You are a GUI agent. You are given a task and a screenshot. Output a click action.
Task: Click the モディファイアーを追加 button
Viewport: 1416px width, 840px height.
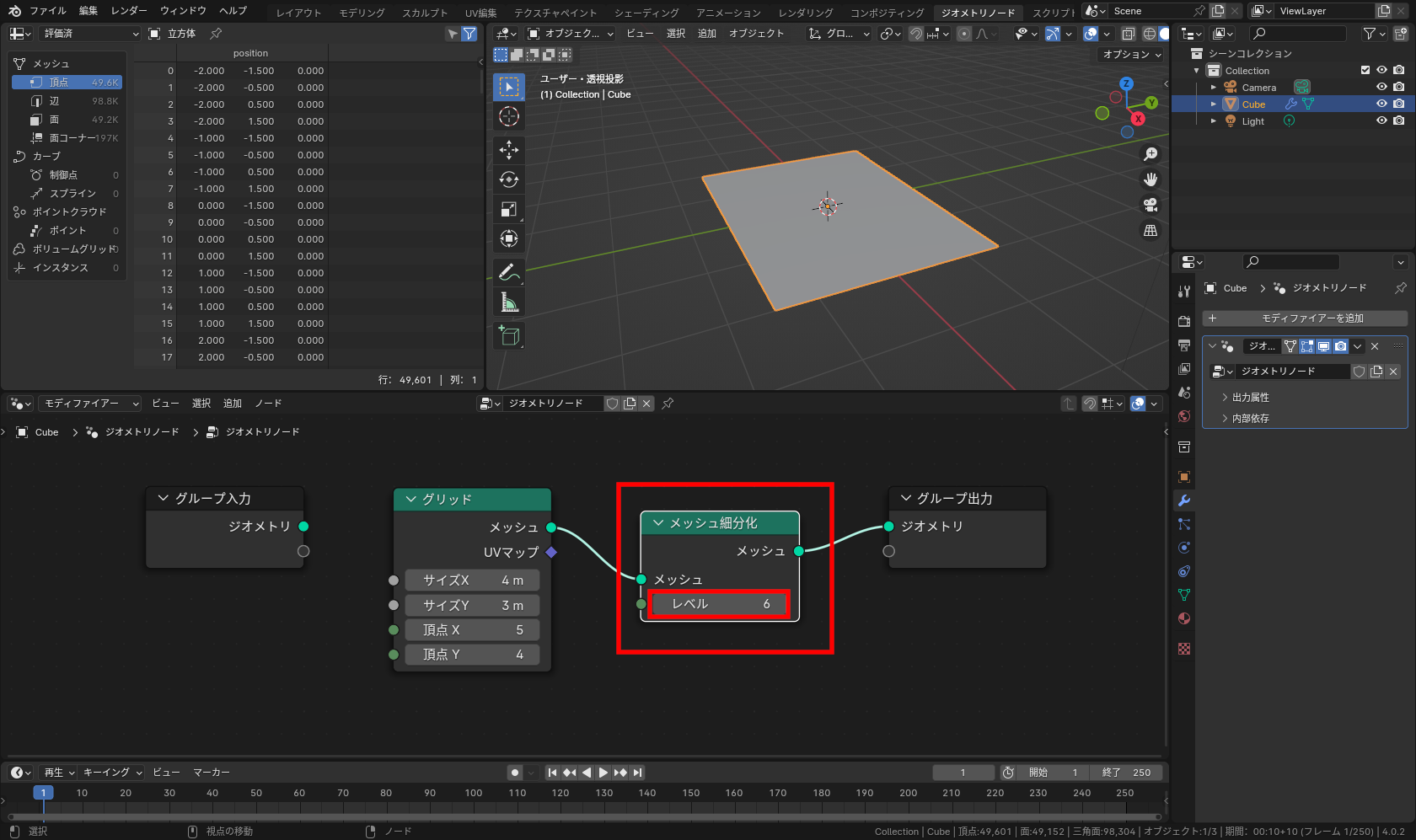(1306, 318)
